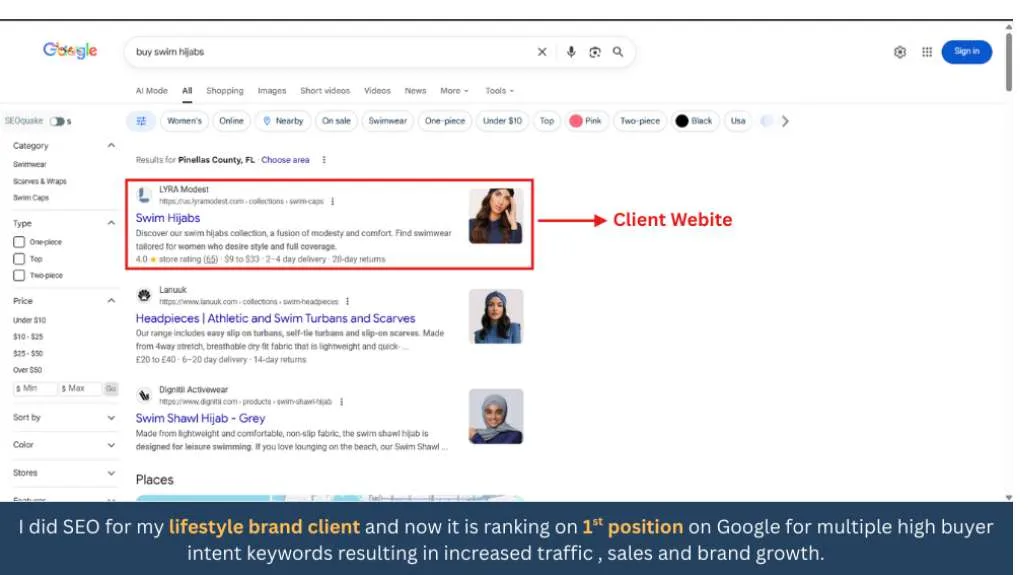The width and height of the screenshot is (1032, 575).
Task: Open three-dot menu for Lanuuk result
Action: pyautogui.click(x=347, y=301)
